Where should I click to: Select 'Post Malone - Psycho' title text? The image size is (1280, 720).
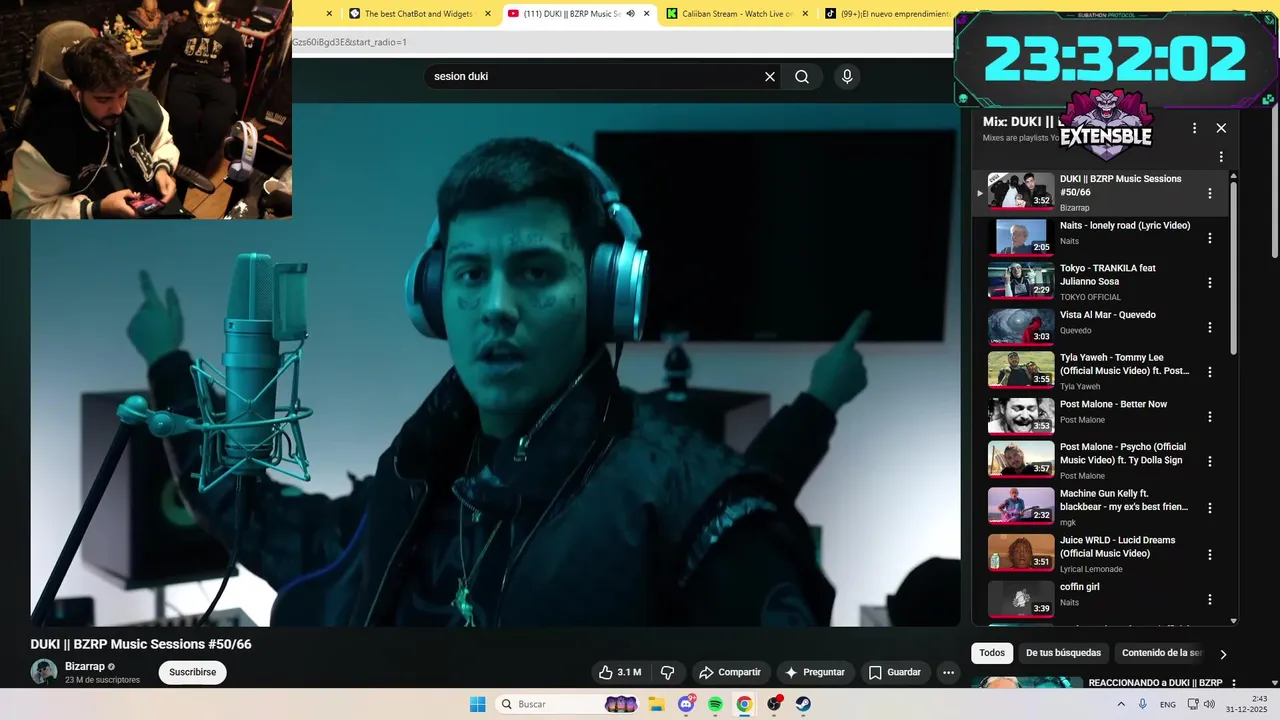click(1123, 454)
